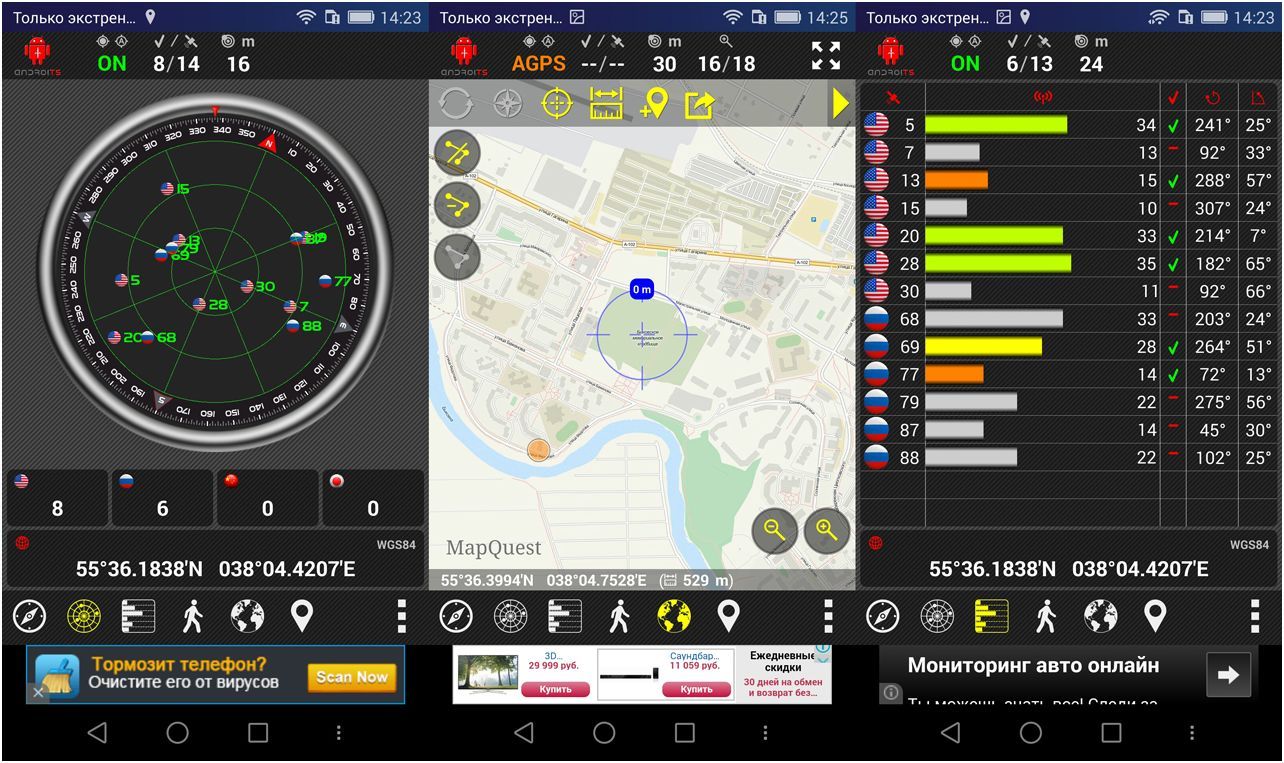Enter fullscreen map with the four-arrows icon
Screen dimensions: 1284x763
(826, 56)
